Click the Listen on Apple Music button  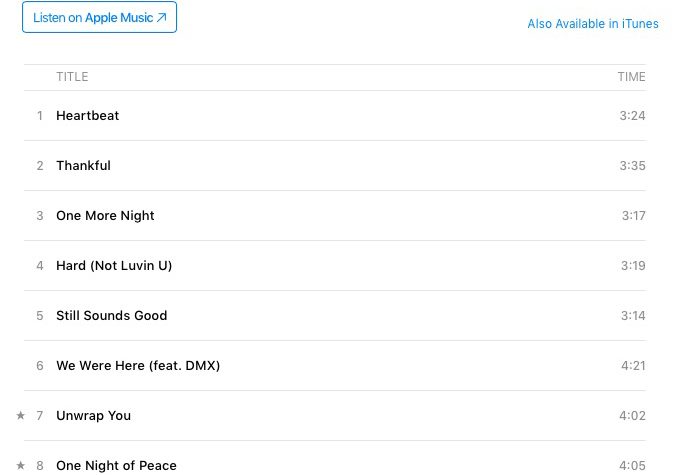point(99,17)
